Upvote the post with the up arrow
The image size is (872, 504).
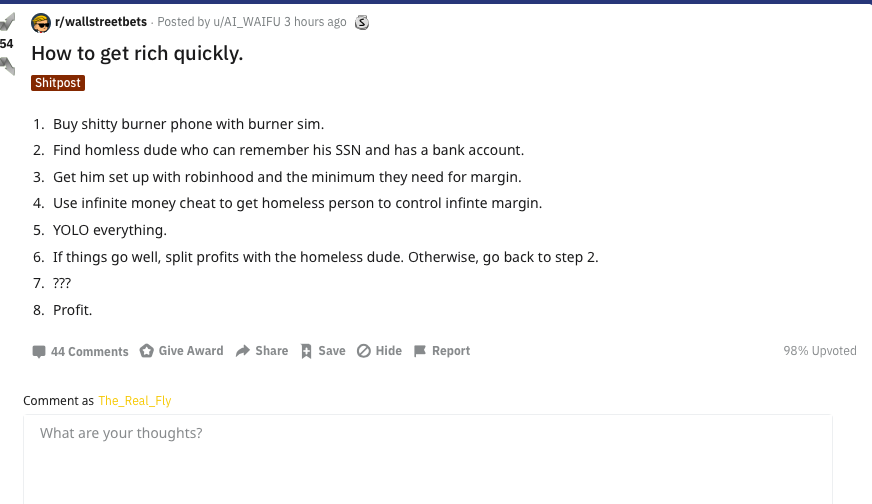point(7,22)
